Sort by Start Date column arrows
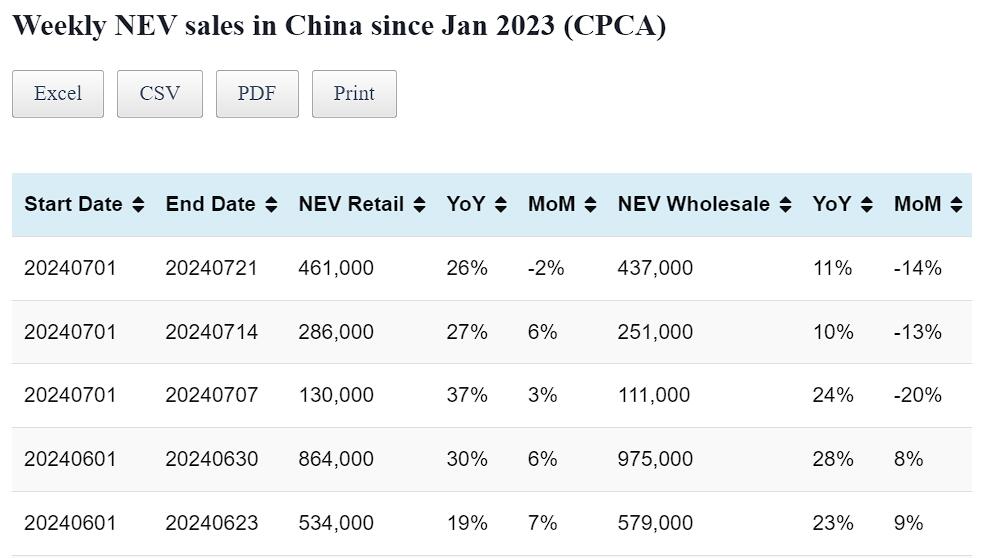The image size is (987, 558). (x=138, y=205)
